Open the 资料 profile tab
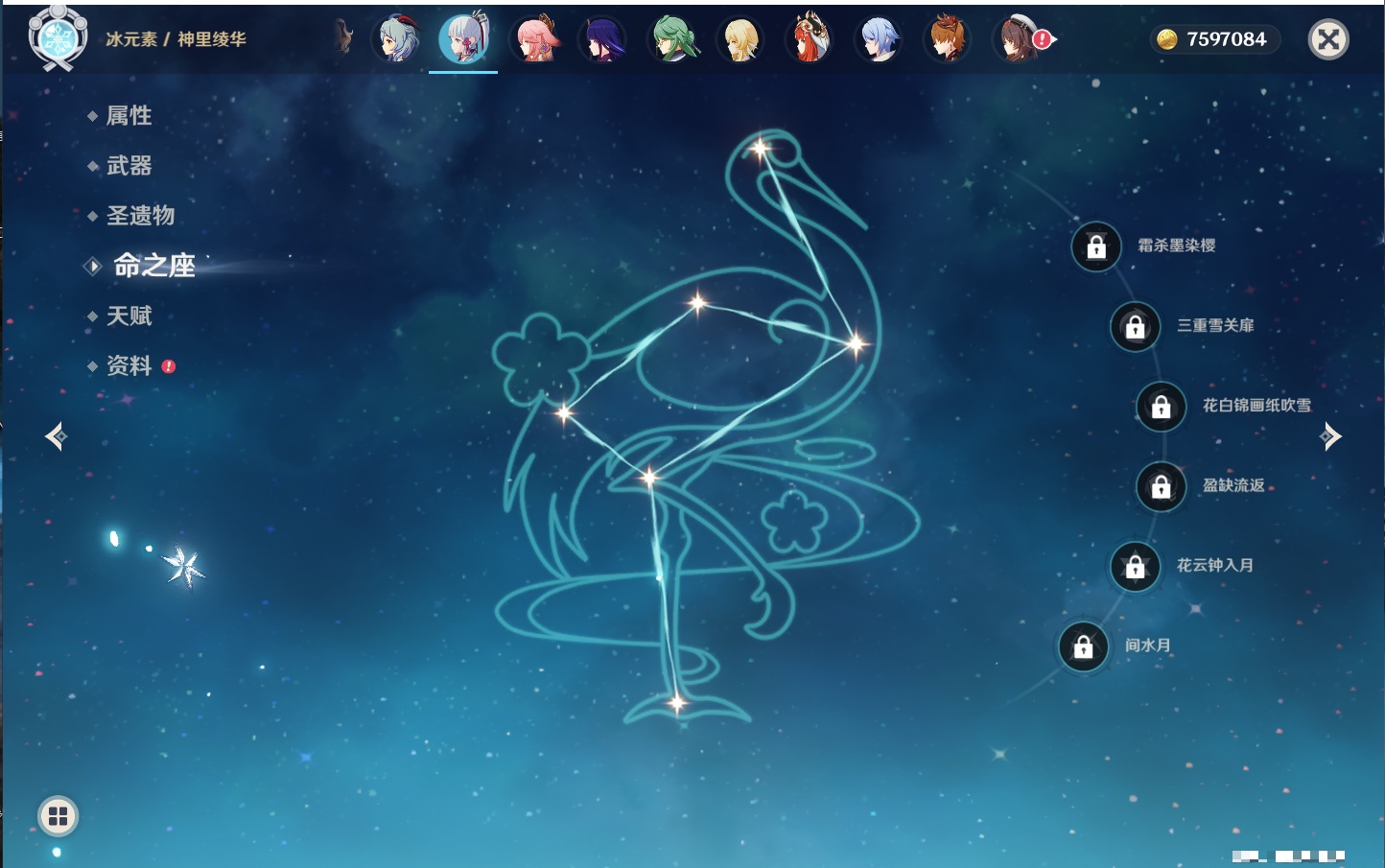1385x868 pixels. point(129,365)
